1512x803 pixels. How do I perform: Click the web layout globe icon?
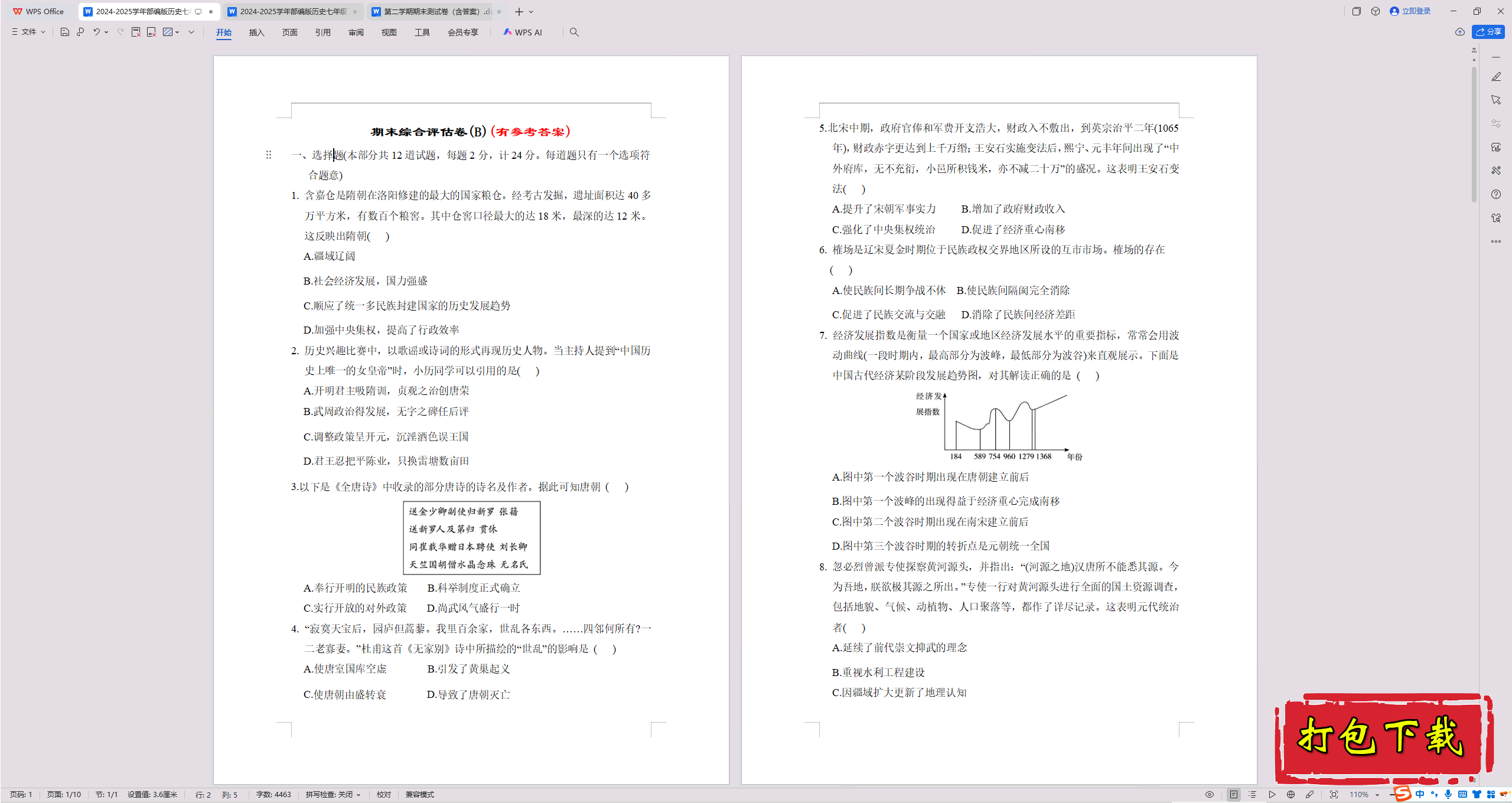tap(1291, 794)
